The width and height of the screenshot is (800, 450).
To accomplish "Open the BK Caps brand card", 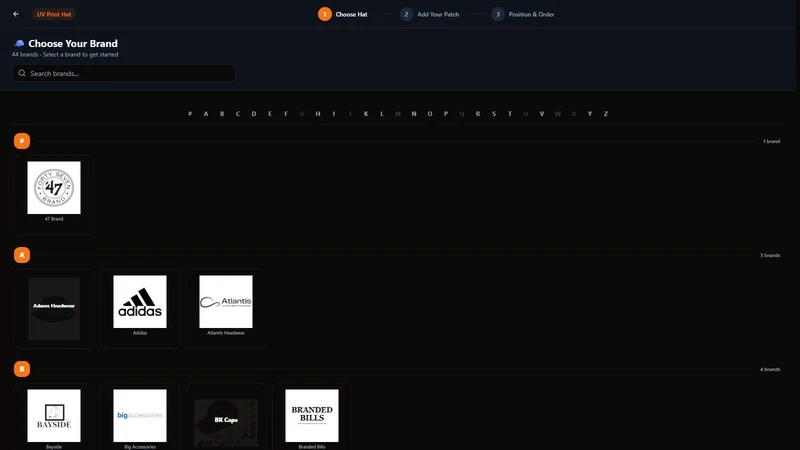I will tap(226, 417).
